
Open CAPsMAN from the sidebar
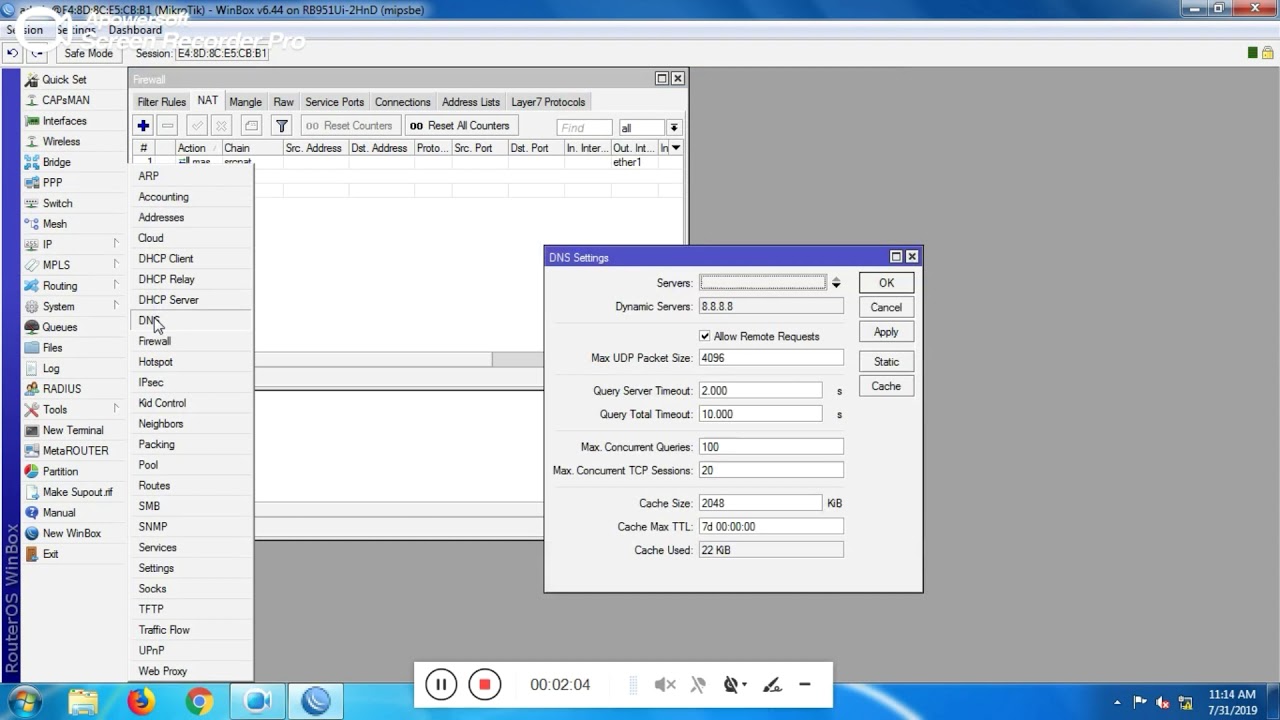click(x=66, y=100)
